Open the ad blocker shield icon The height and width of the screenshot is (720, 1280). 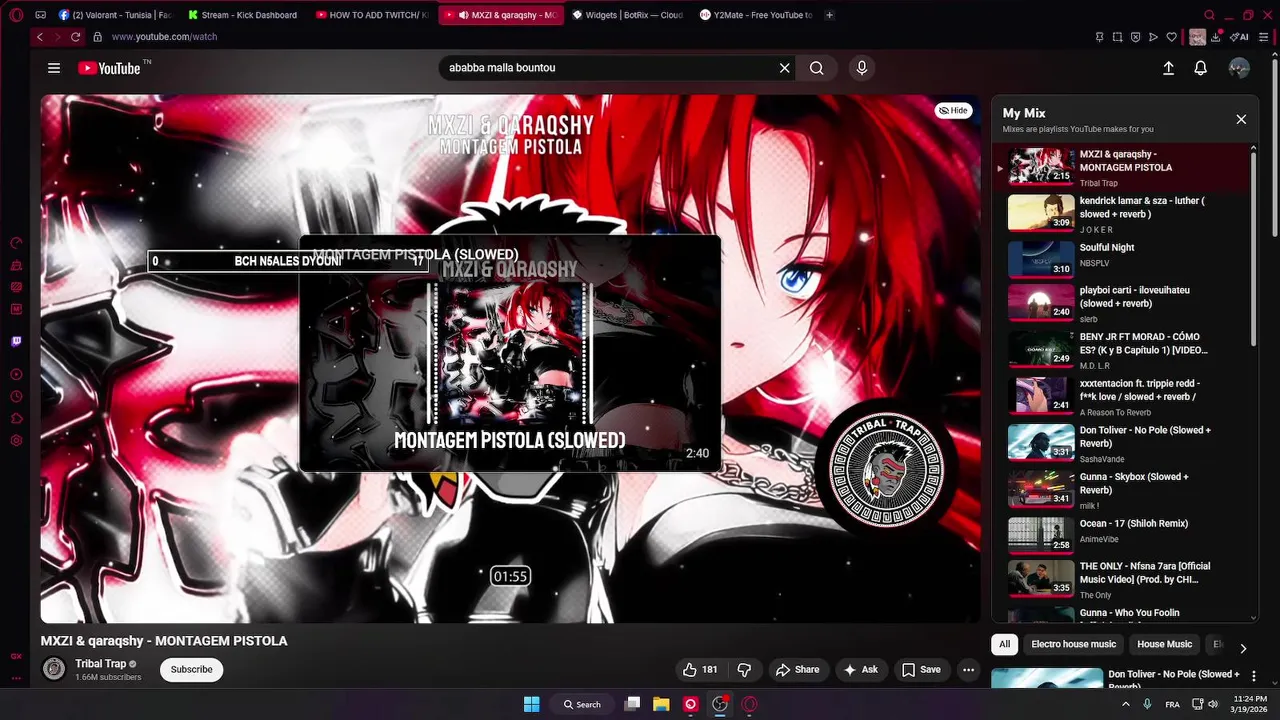click(1135, 37)
